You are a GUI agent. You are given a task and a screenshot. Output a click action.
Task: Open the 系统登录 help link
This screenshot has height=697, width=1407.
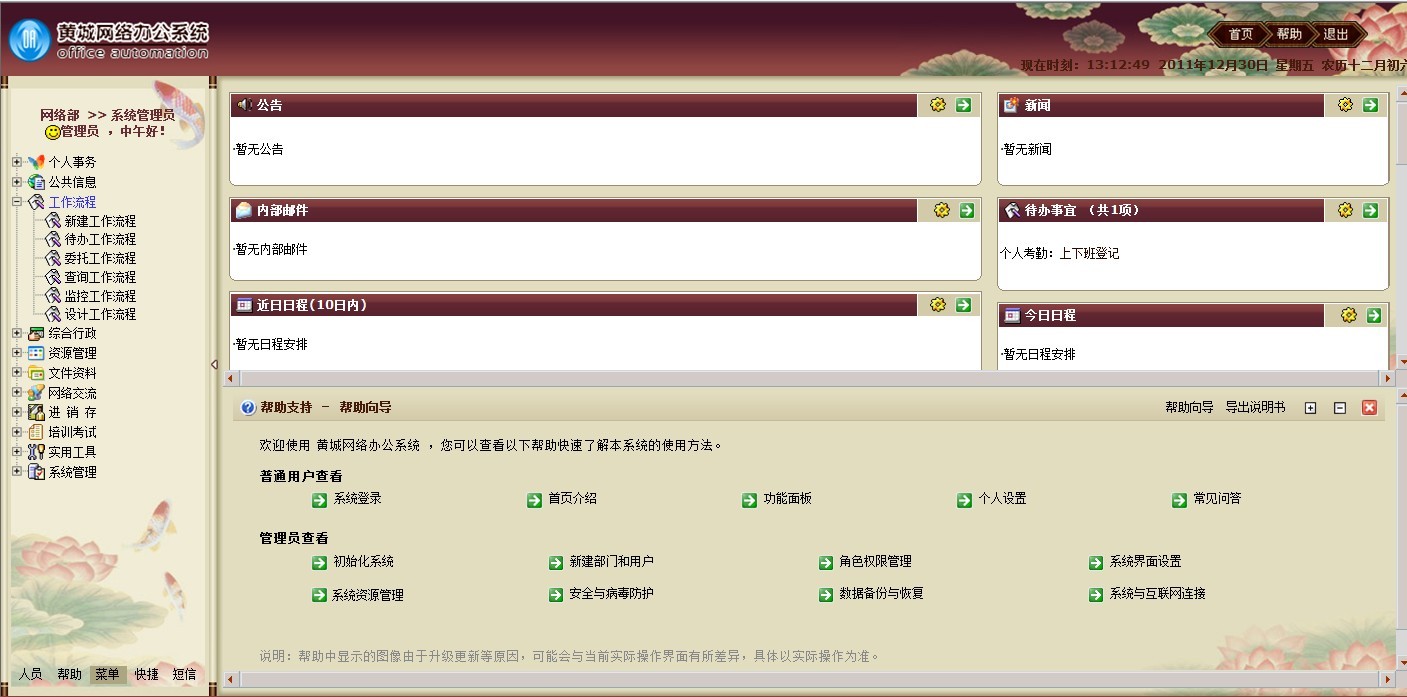tap(357, 499)
